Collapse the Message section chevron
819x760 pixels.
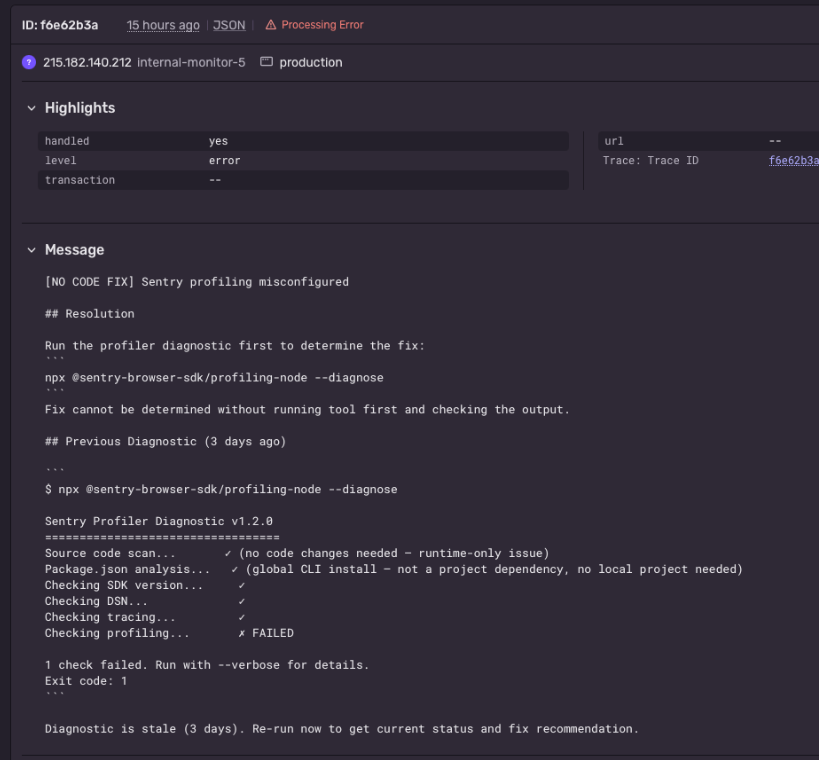pos(31,250)
